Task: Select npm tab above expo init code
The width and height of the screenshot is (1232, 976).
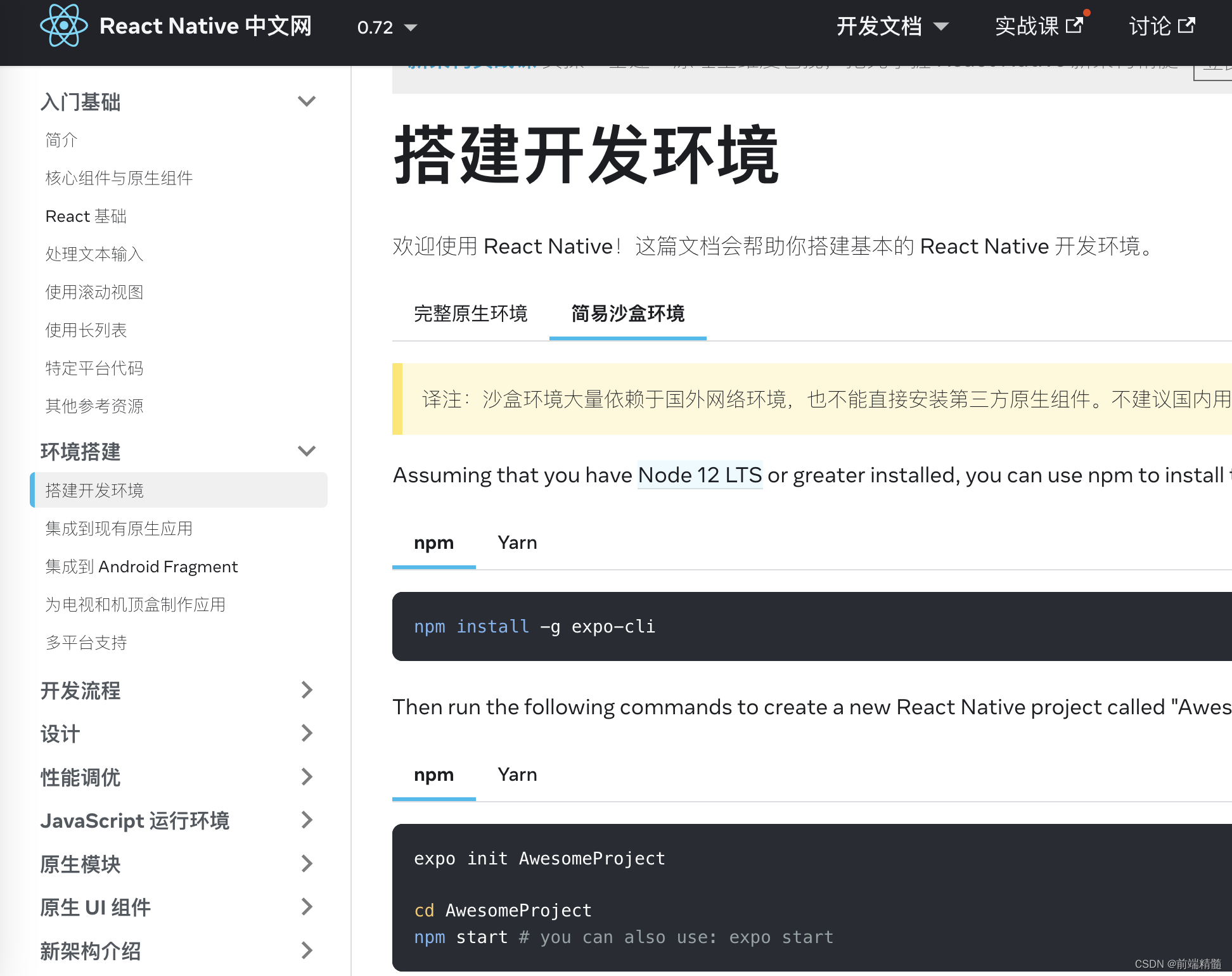Action: pyautogui.click(x=434, y=775)
